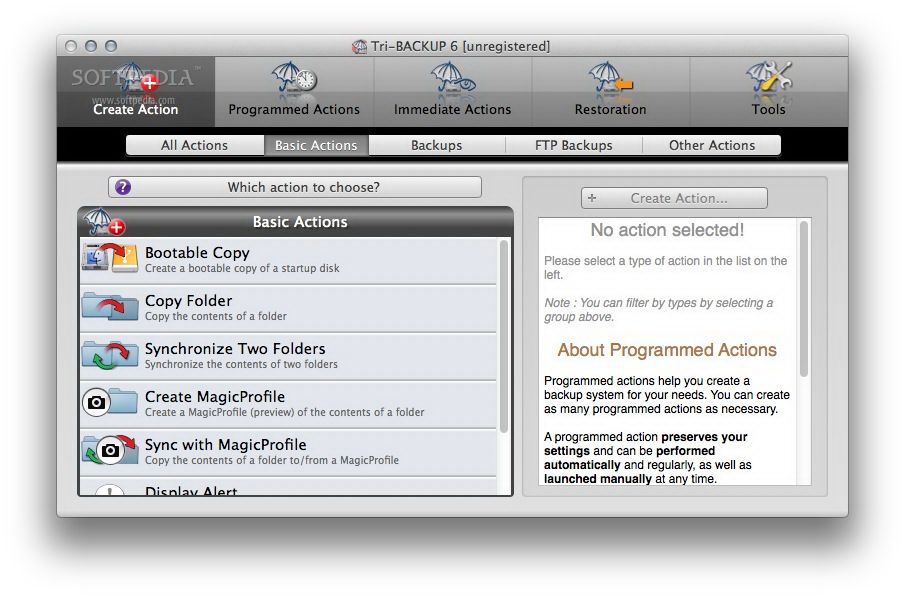Click the Tri-BACKUP title bar app icon

[359, 46]
